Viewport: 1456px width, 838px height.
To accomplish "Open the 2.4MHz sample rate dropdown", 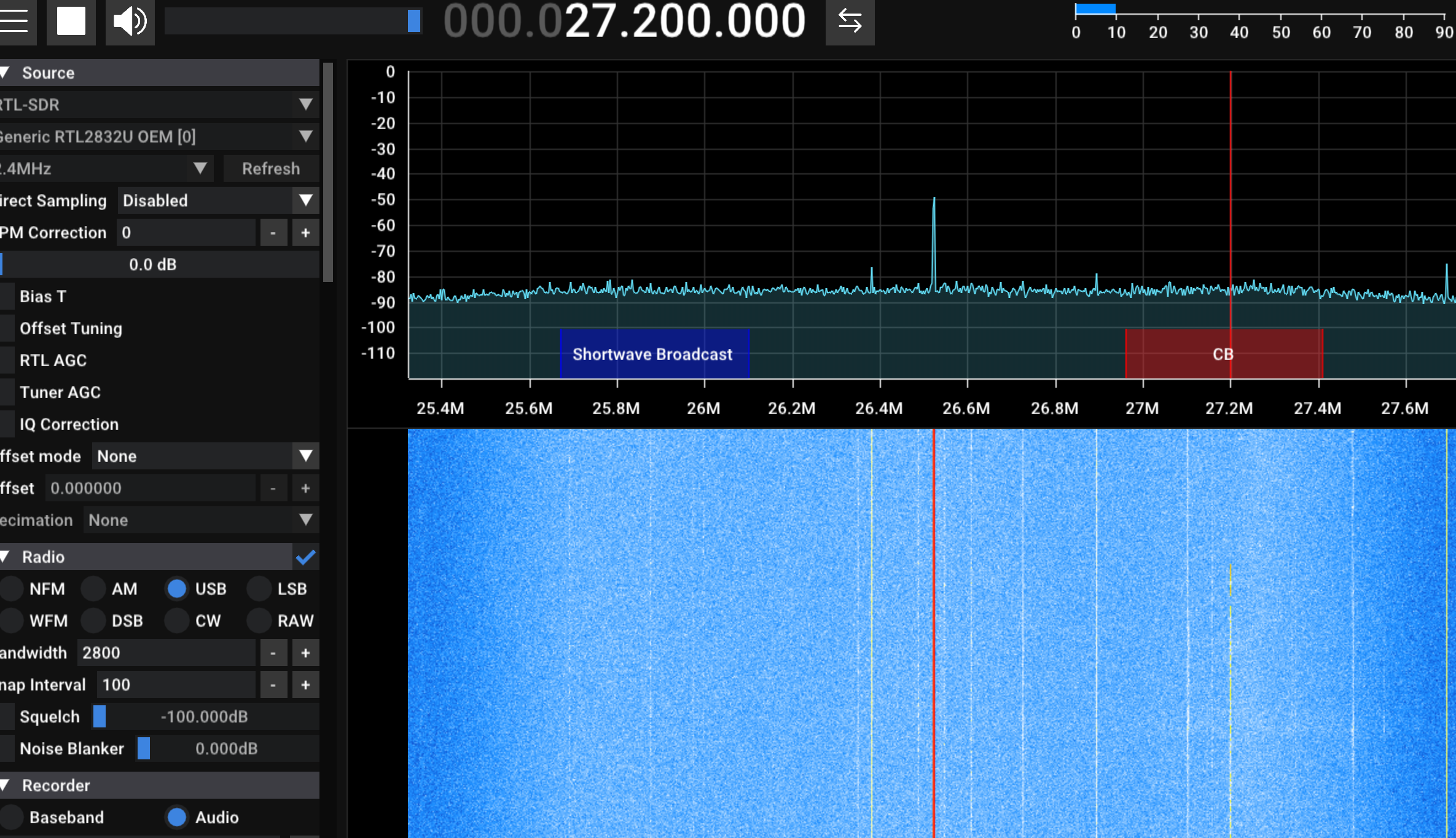I will pyautogui.click(x=106, y=168).
